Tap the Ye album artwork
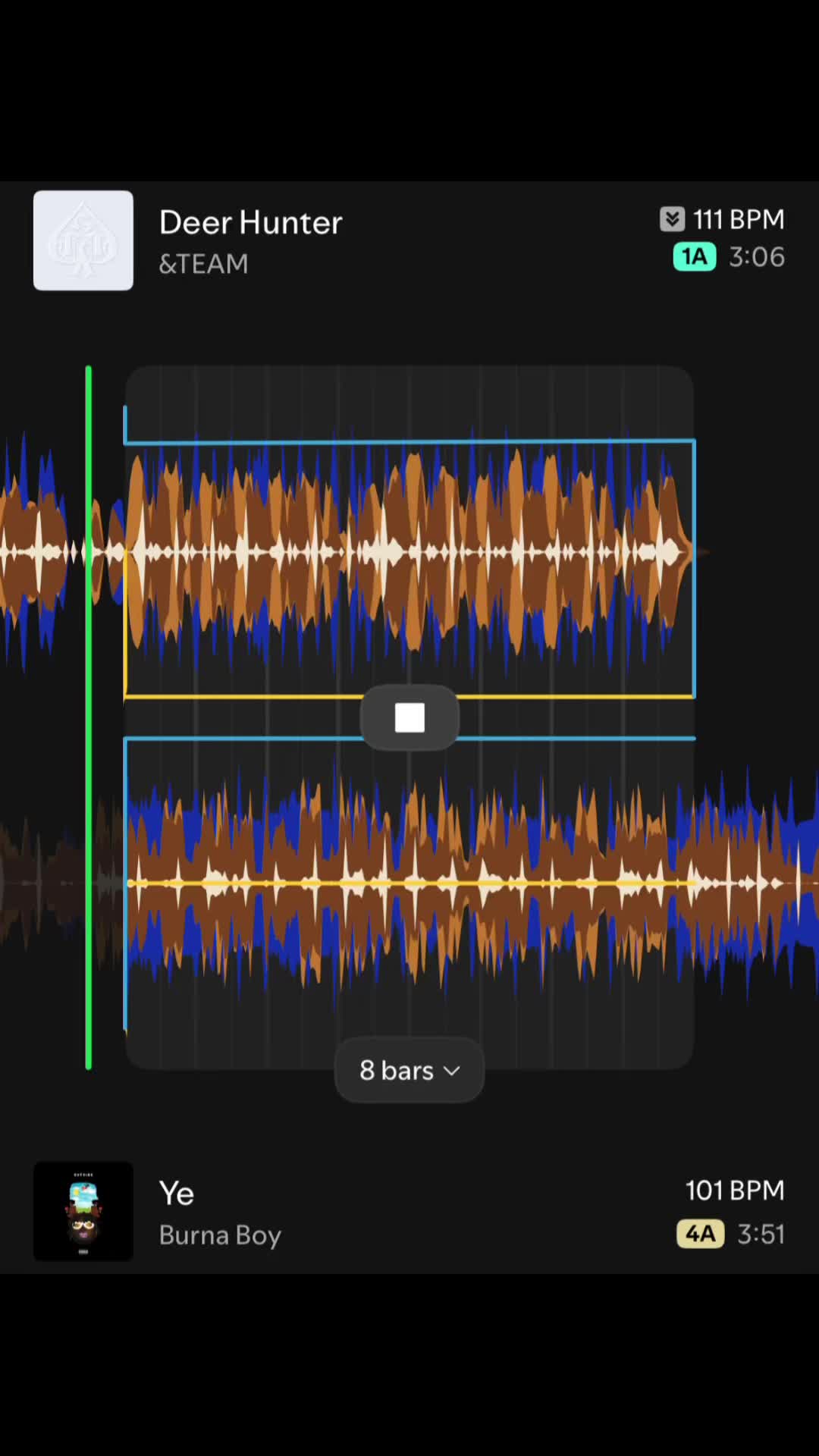Screen dimensions: 819x1456 pos(83,1211)
